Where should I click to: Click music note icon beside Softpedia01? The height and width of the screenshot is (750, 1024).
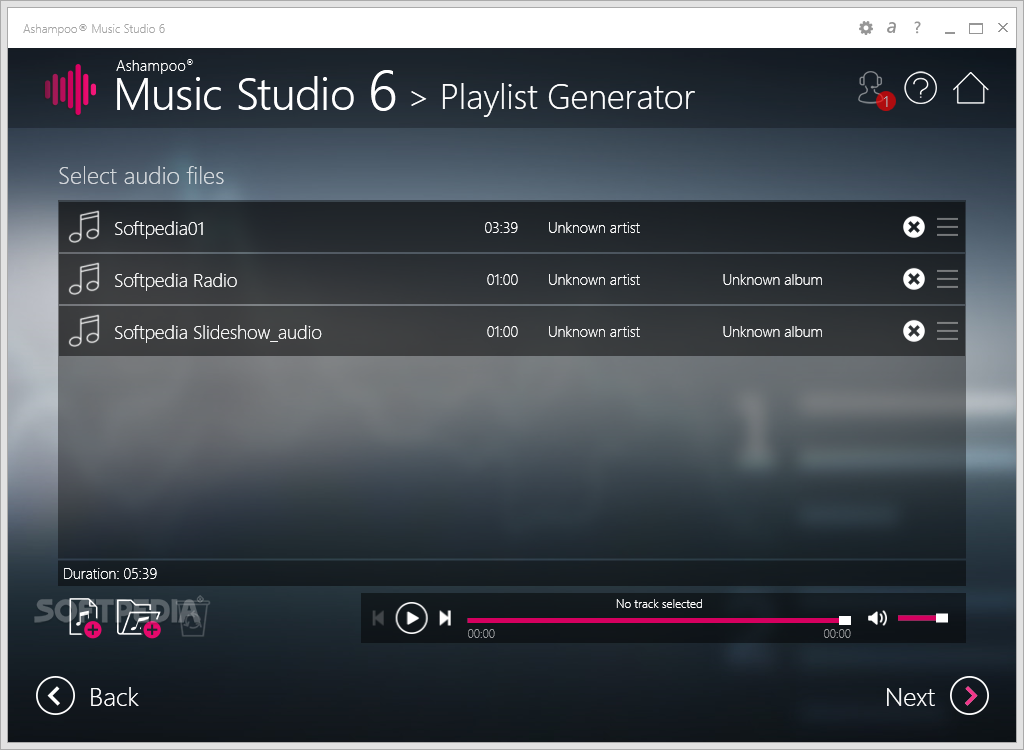point(85,227)
